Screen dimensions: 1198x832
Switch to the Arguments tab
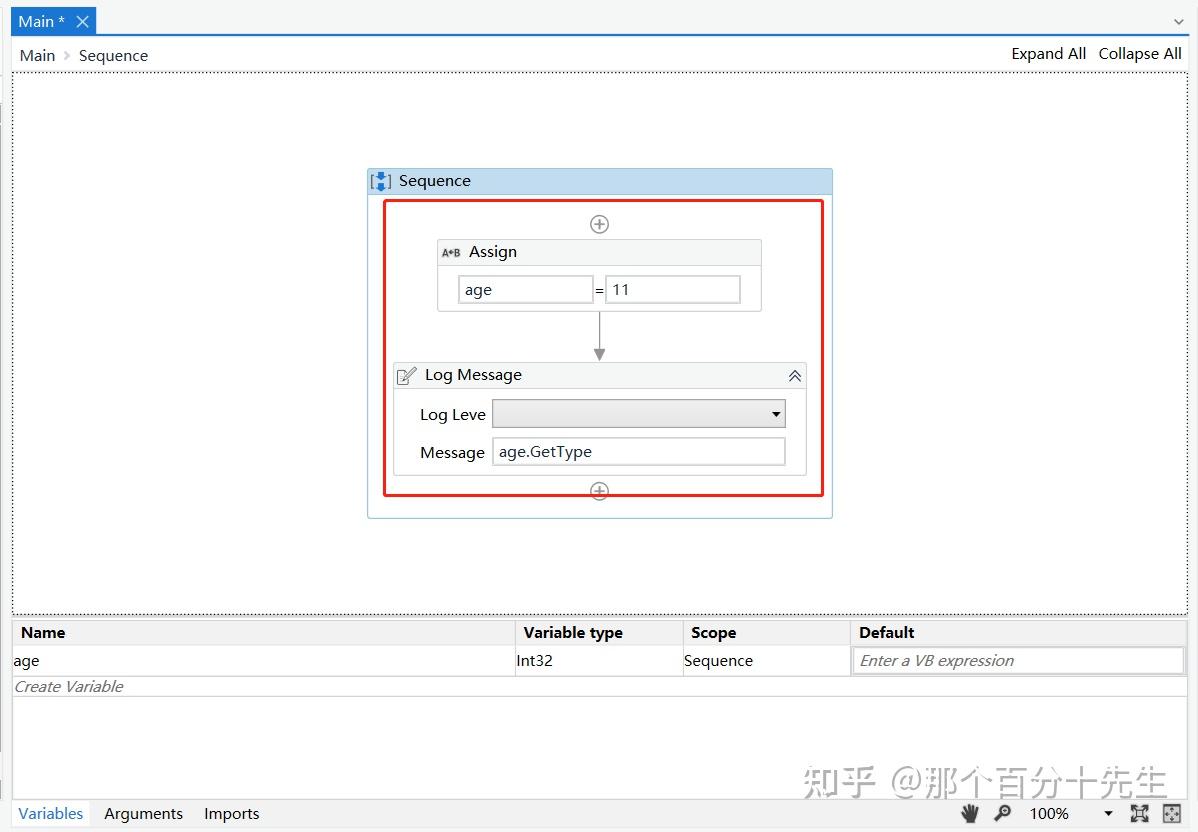click(x=143, y=813)
